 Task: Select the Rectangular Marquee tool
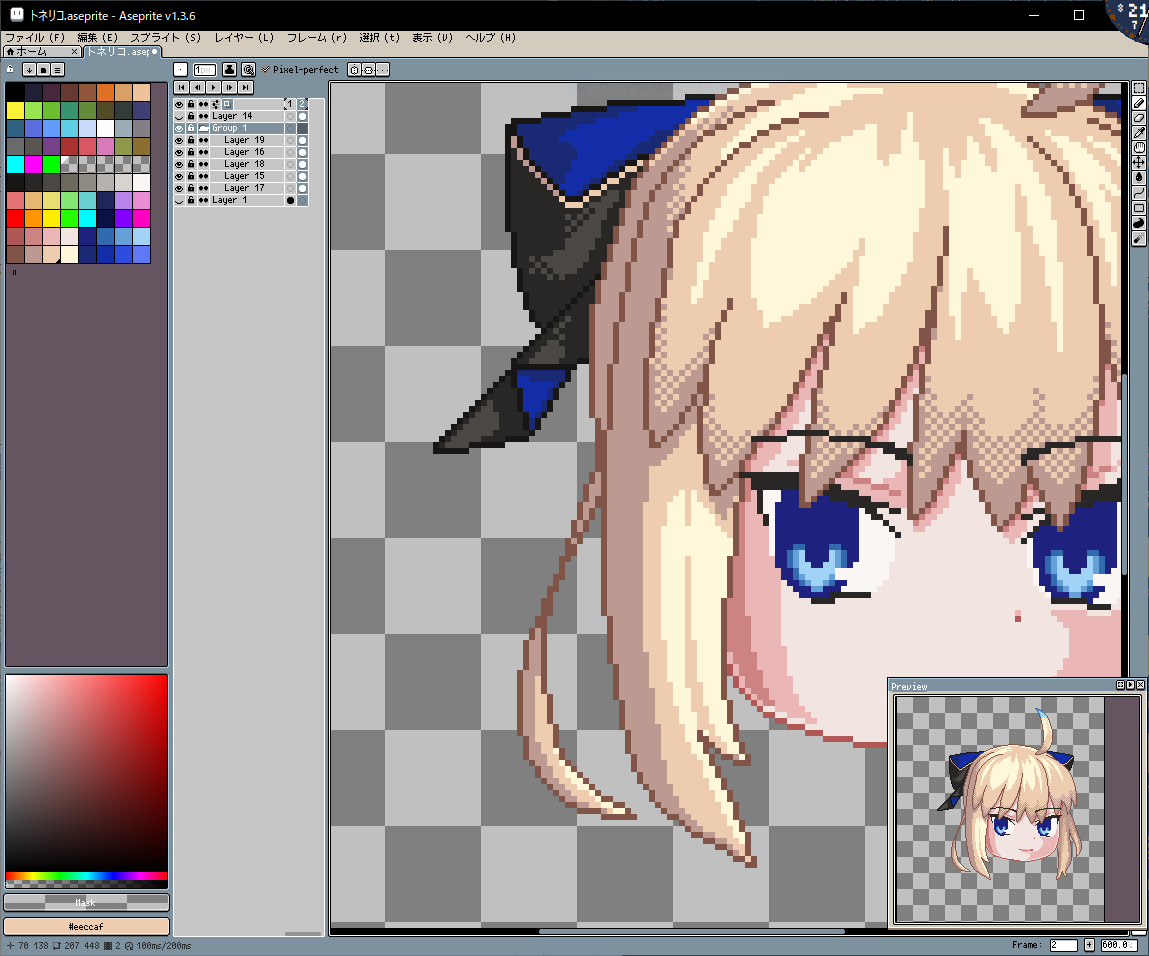click(x=1139, y=88)
